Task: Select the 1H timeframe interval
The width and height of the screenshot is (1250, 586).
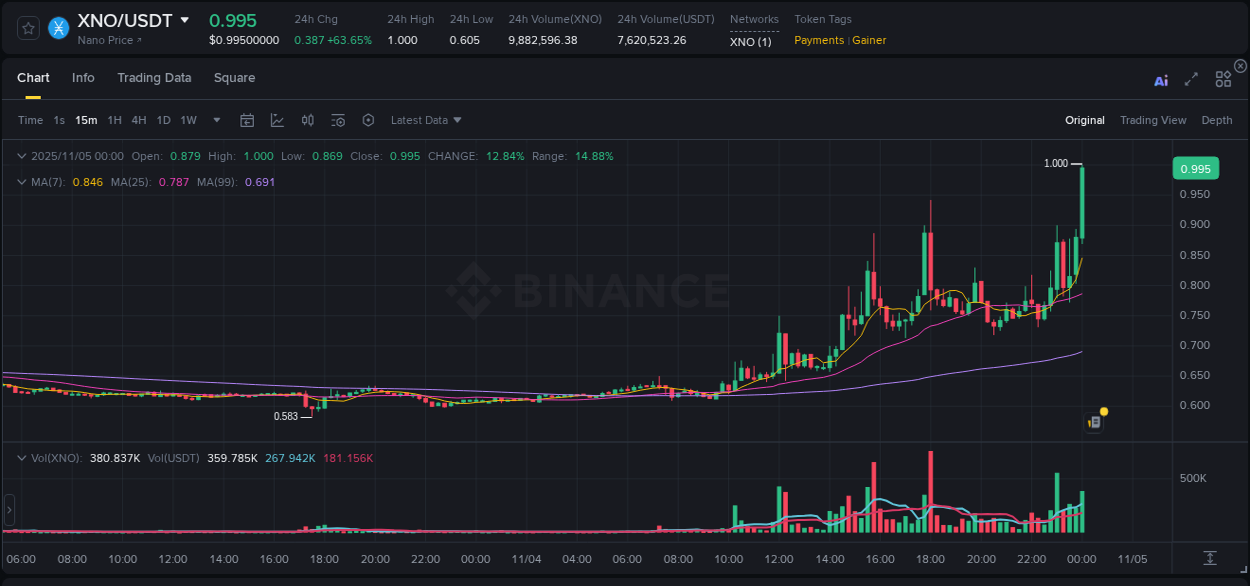Action: coord(114,120)
